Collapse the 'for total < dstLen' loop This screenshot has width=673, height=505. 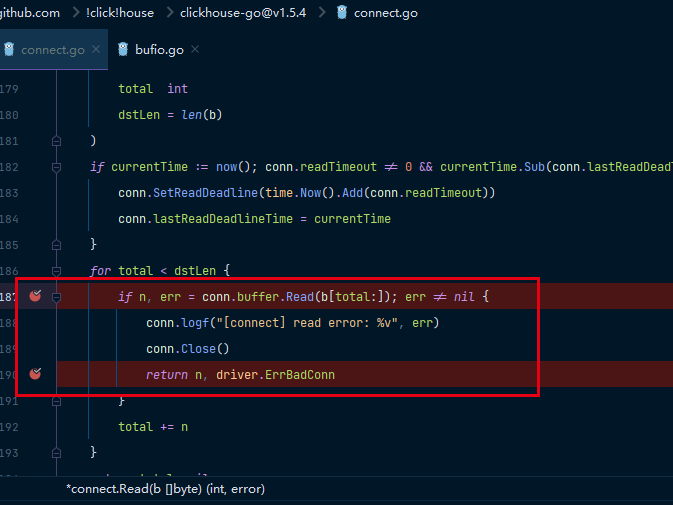point(57,270)
